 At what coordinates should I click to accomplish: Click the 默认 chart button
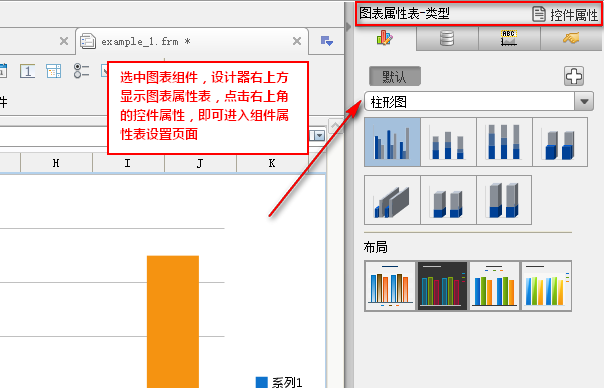(394, 76)
